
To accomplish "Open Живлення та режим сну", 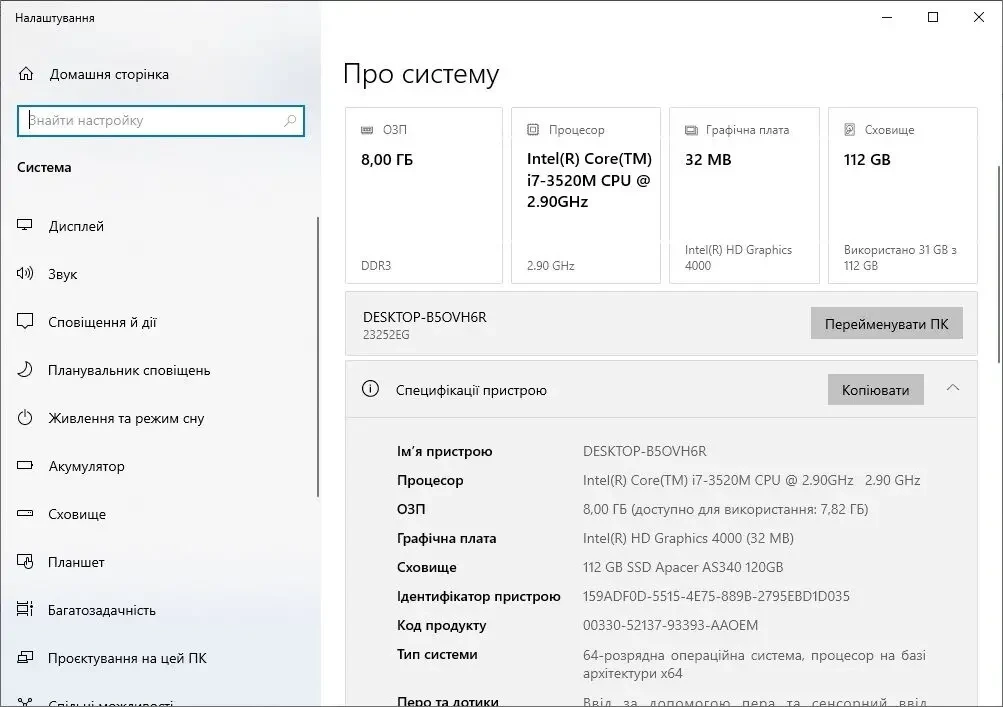I will (x=126, y=418).
